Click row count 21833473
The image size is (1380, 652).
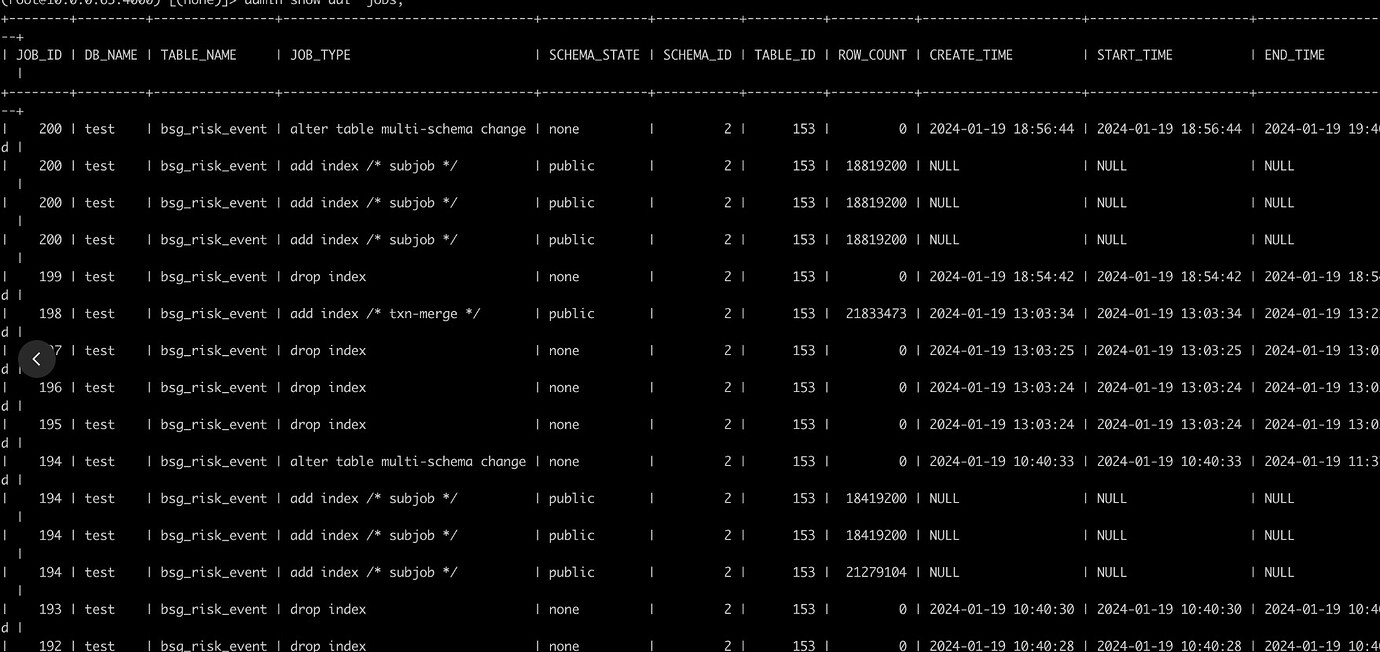click(876, 314)
